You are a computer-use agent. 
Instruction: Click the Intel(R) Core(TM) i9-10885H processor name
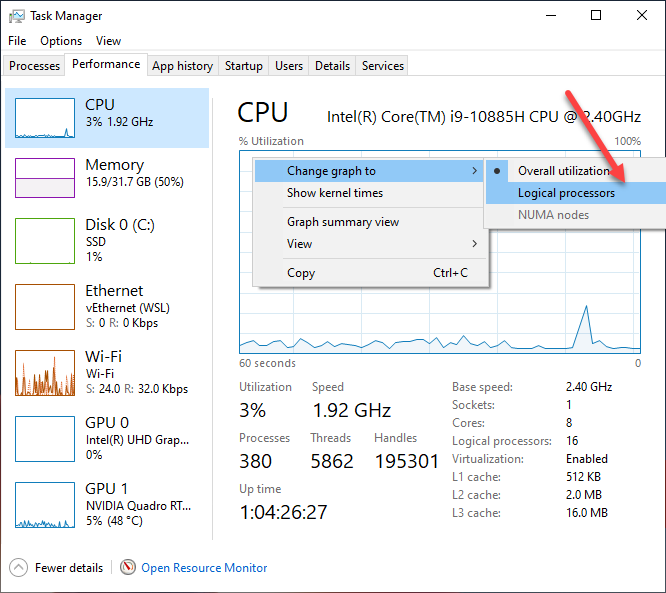point(483,116)
